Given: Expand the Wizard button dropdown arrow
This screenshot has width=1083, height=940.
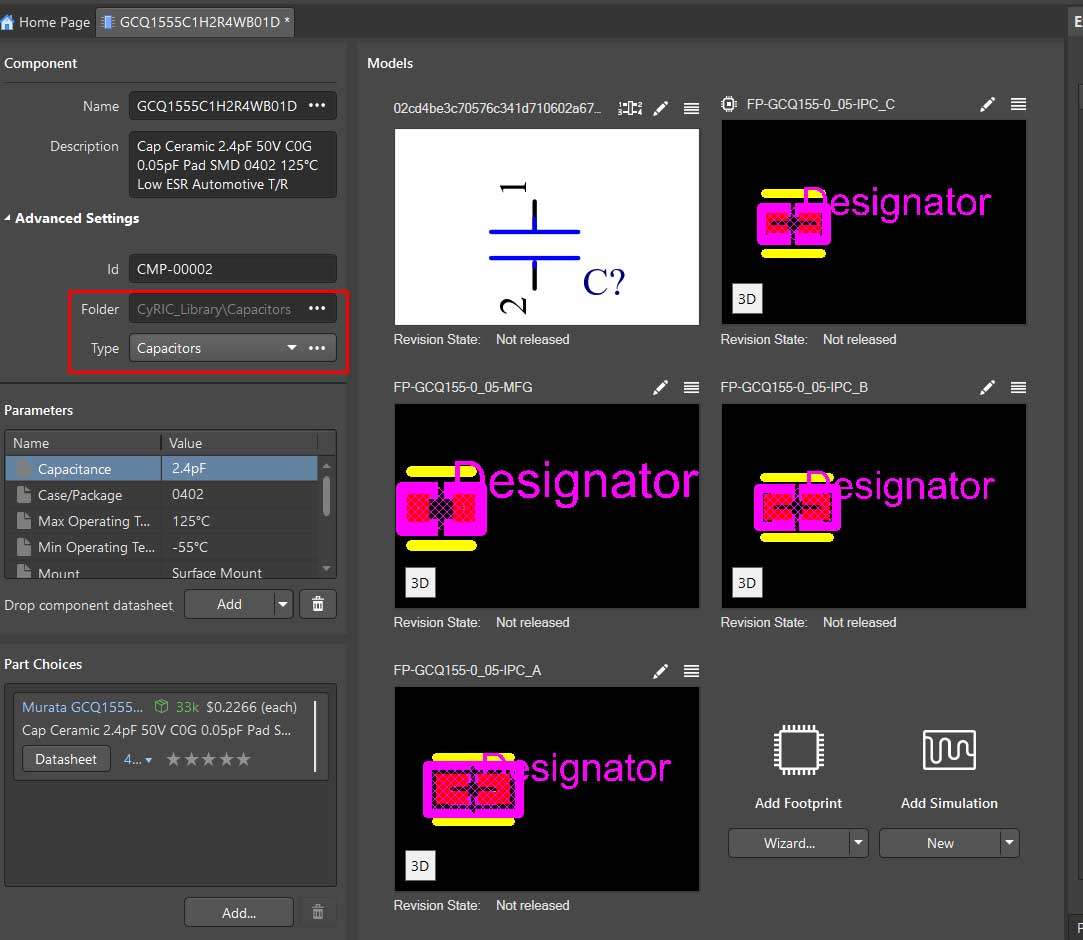Looking at the screenshot, I should 858,843.
